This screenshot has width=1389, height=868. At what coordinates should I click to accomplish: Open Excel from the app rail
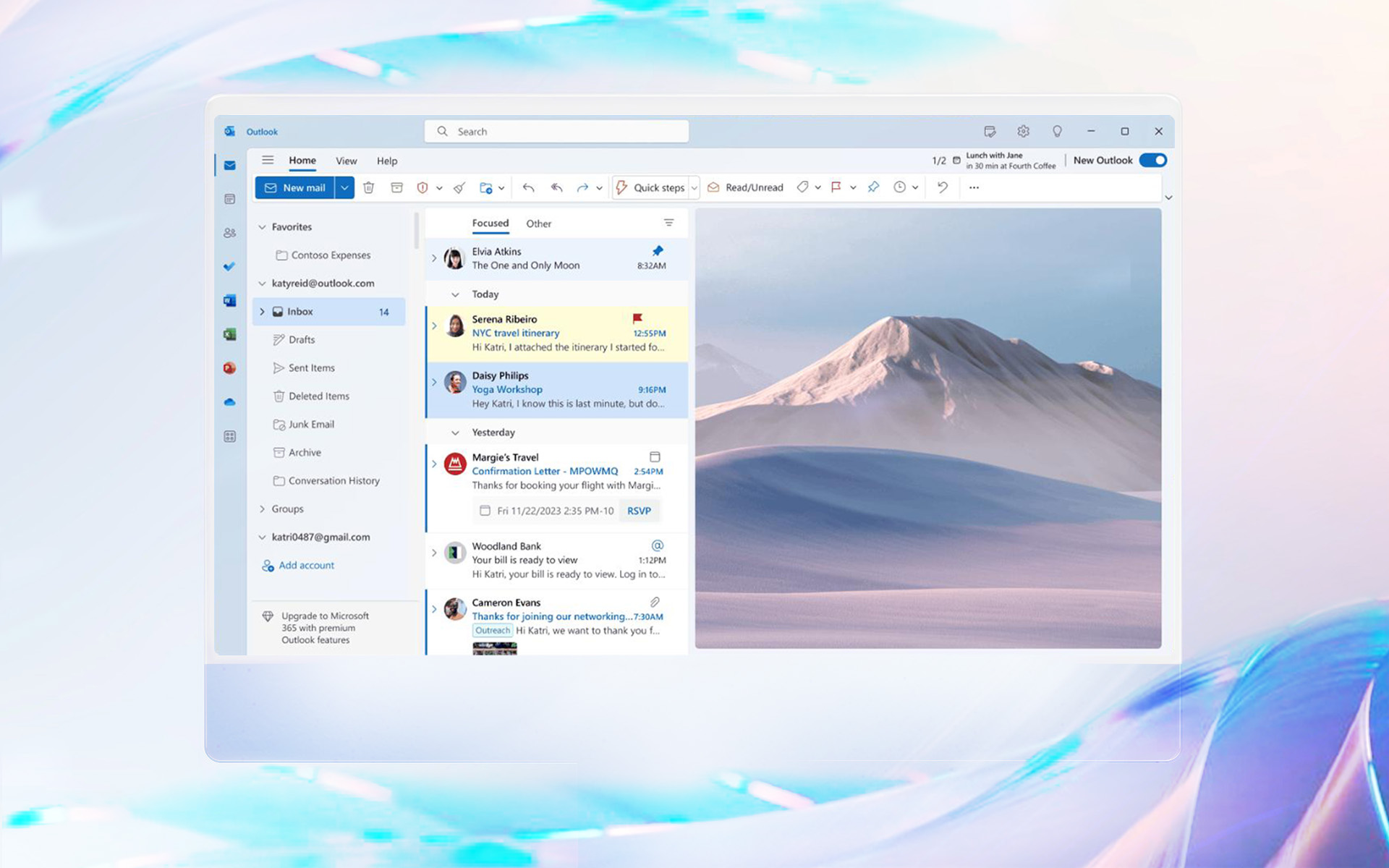(229, 334)
